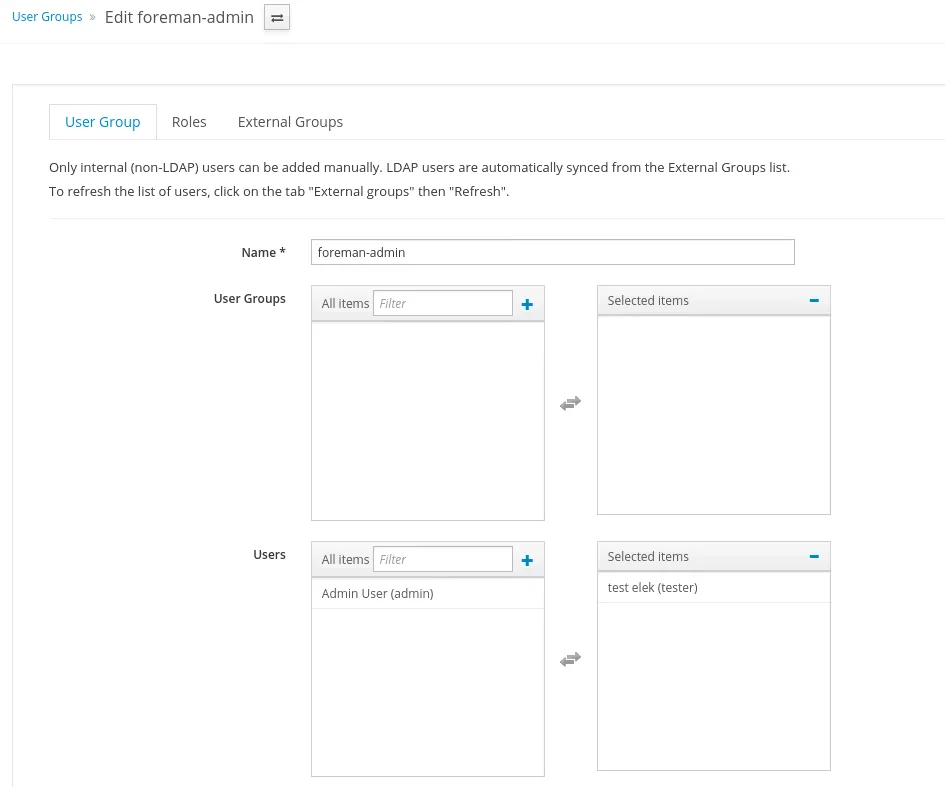This screenshot has height=787, width=945.
Task: Click the empty User Groups selected list
Action: coord(713,414)
